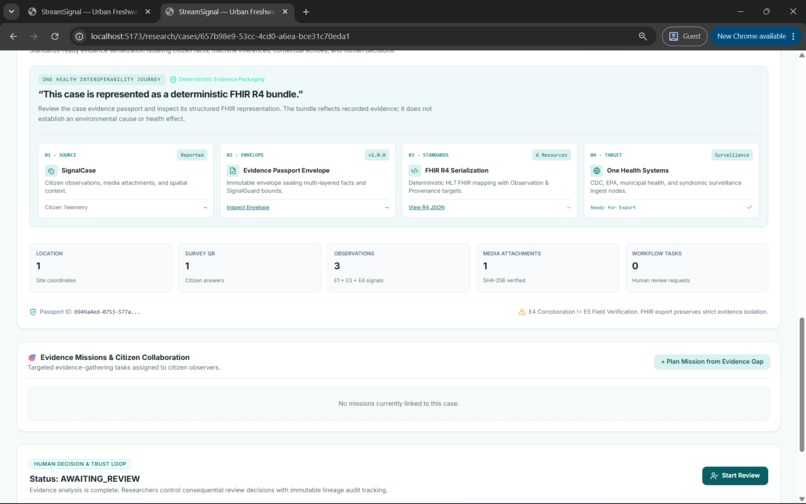Click the One Health Systems globe icon
This screenshot has height=504, width=806.
[597, 171]
